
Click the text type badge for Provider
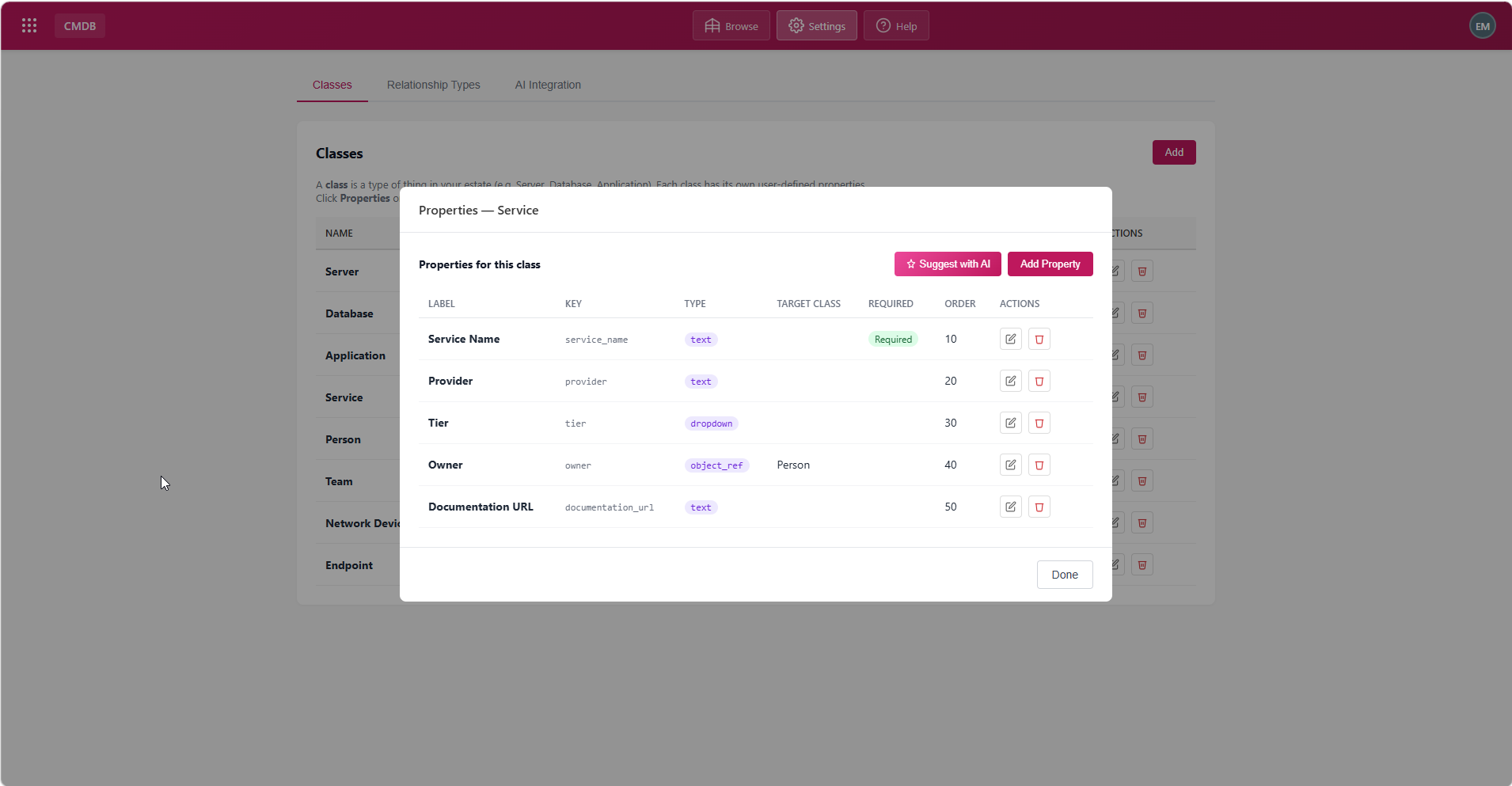coord(701,382)
